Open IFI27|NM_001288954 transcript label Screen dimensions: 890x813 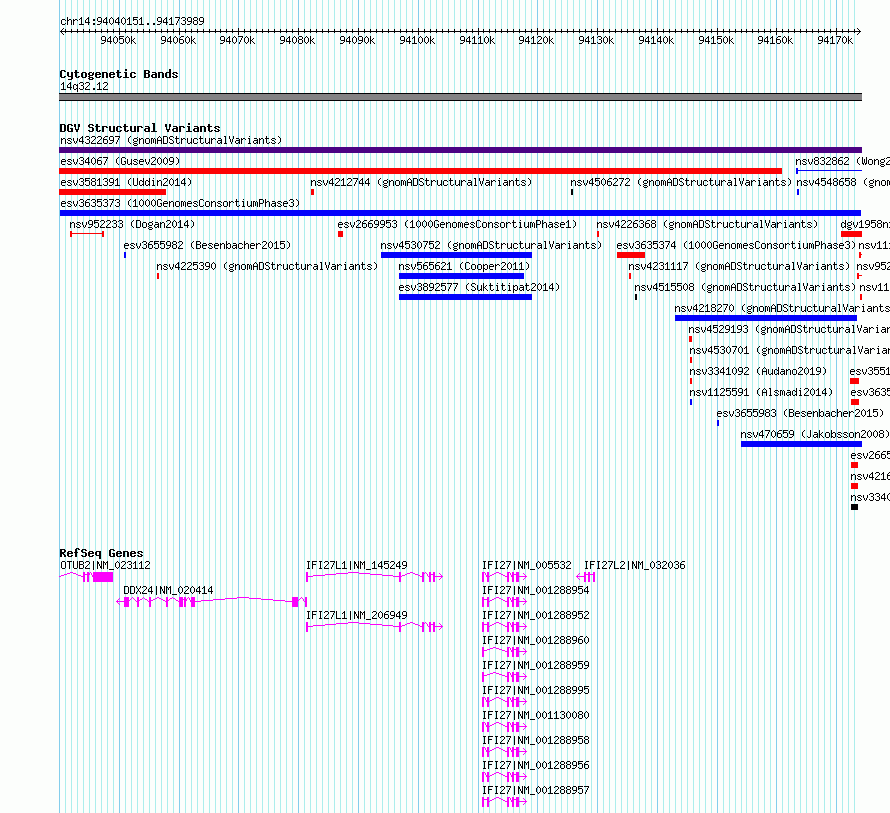(536, 590)
